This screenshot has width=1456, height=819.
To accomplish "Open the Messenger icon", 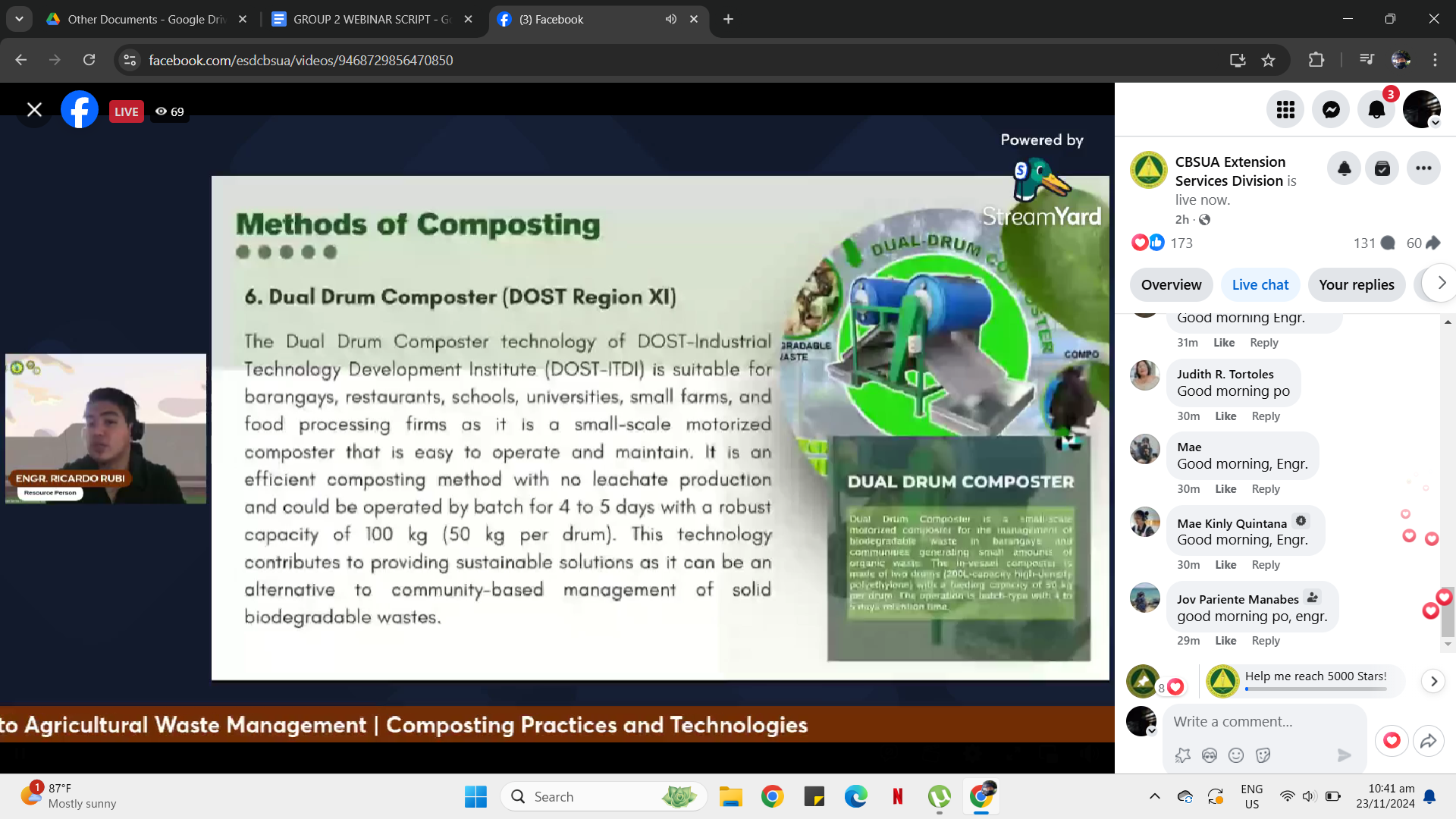I will point(1331,110).
